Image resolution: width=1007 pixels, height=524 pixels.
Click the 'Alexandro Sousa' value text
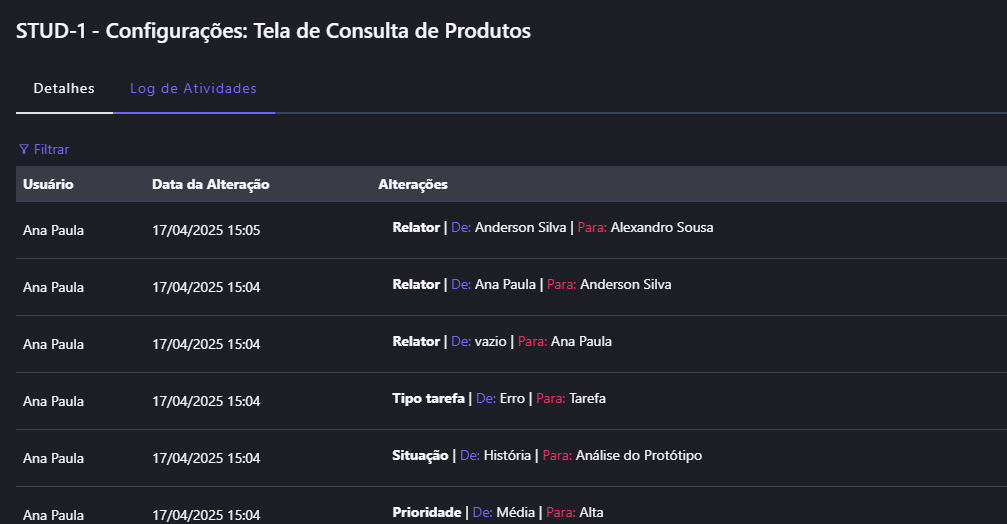[662, 228]
